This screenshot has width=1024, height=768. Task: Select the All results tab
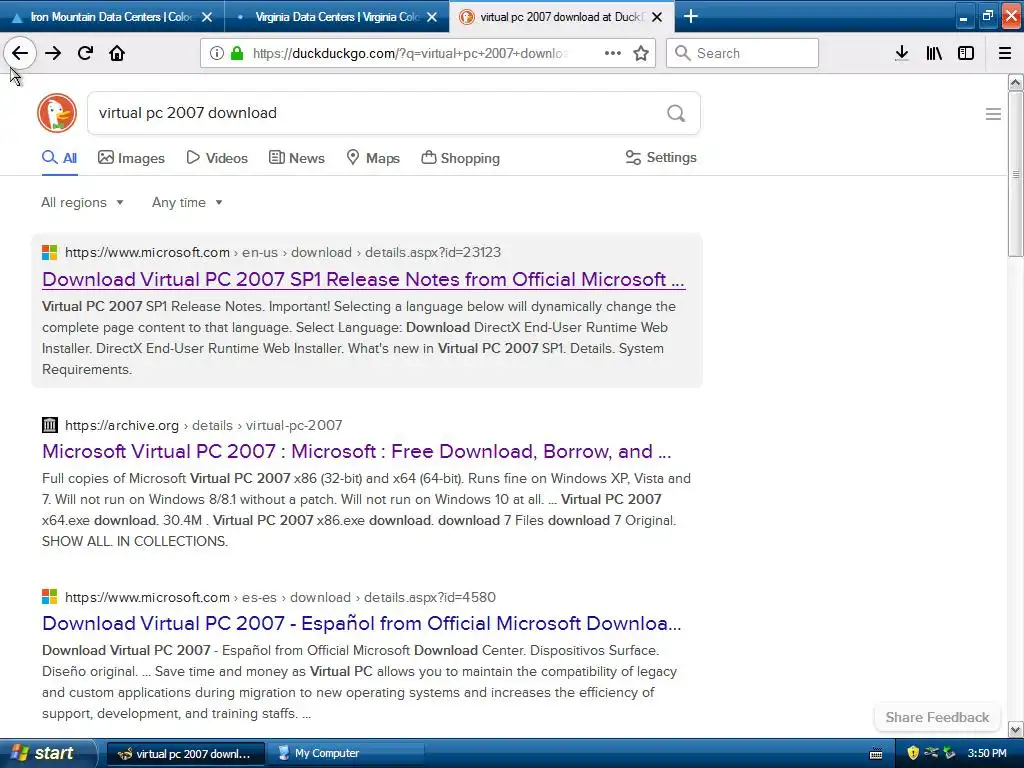pos(59,158)
